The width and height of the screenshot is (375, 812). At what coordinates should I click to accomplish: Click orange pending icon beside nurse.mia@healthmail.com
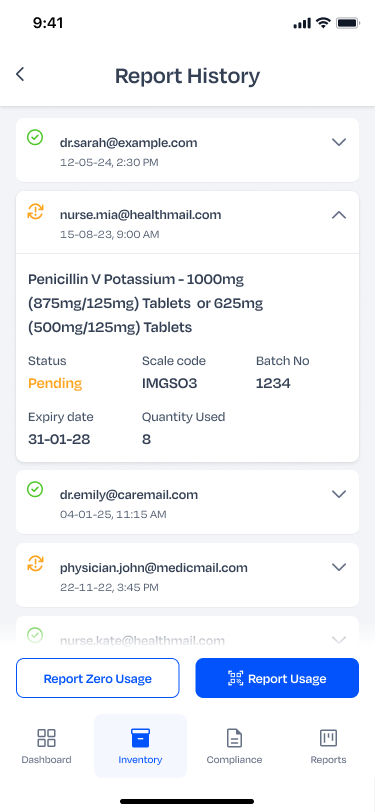click(35, 211)
